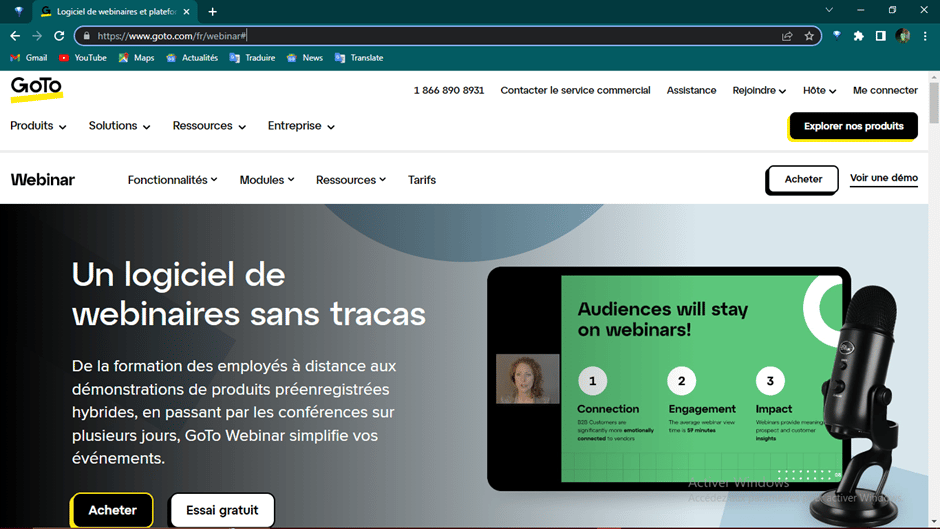This screenshot has height=529, width=940.
Task: Bookmark this page with the star icon
Action: (809, 36)
